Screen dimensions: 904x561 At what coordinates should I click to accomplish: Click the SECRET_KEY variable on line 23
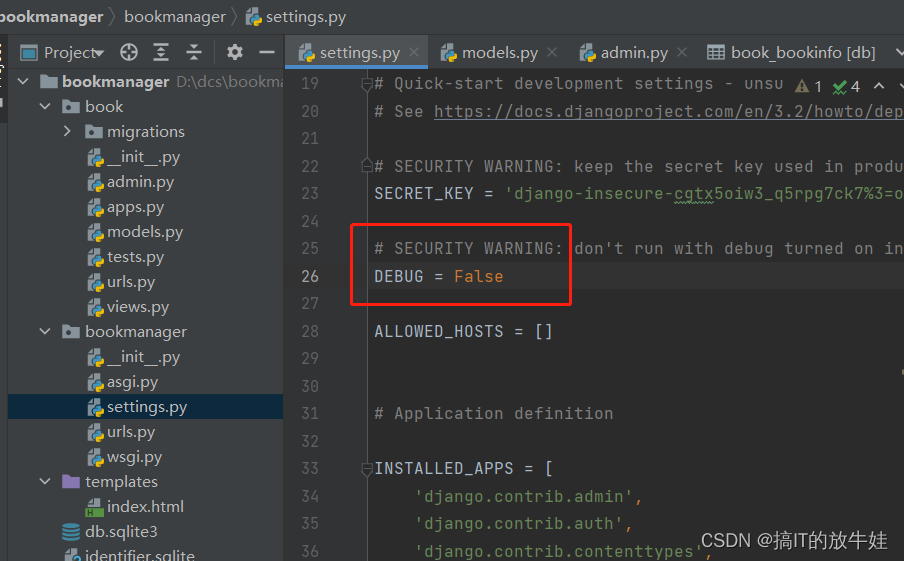424,193
